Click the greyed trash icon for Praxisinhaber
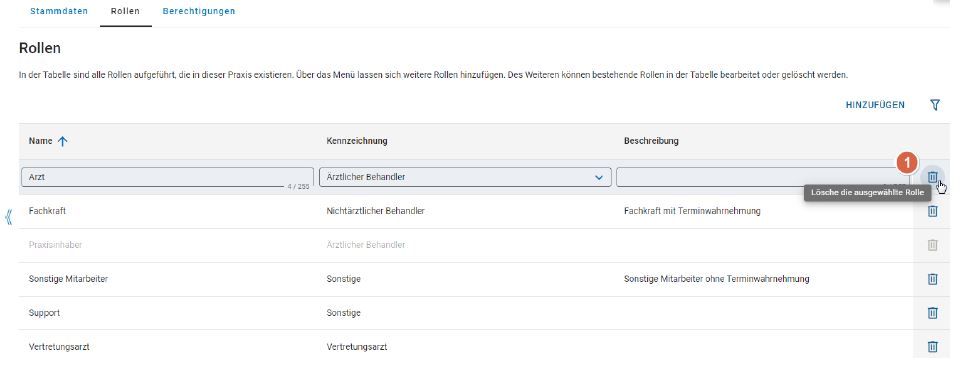This screenshot has height=371, width=961. pyautogui.click(x=932, y=245)
